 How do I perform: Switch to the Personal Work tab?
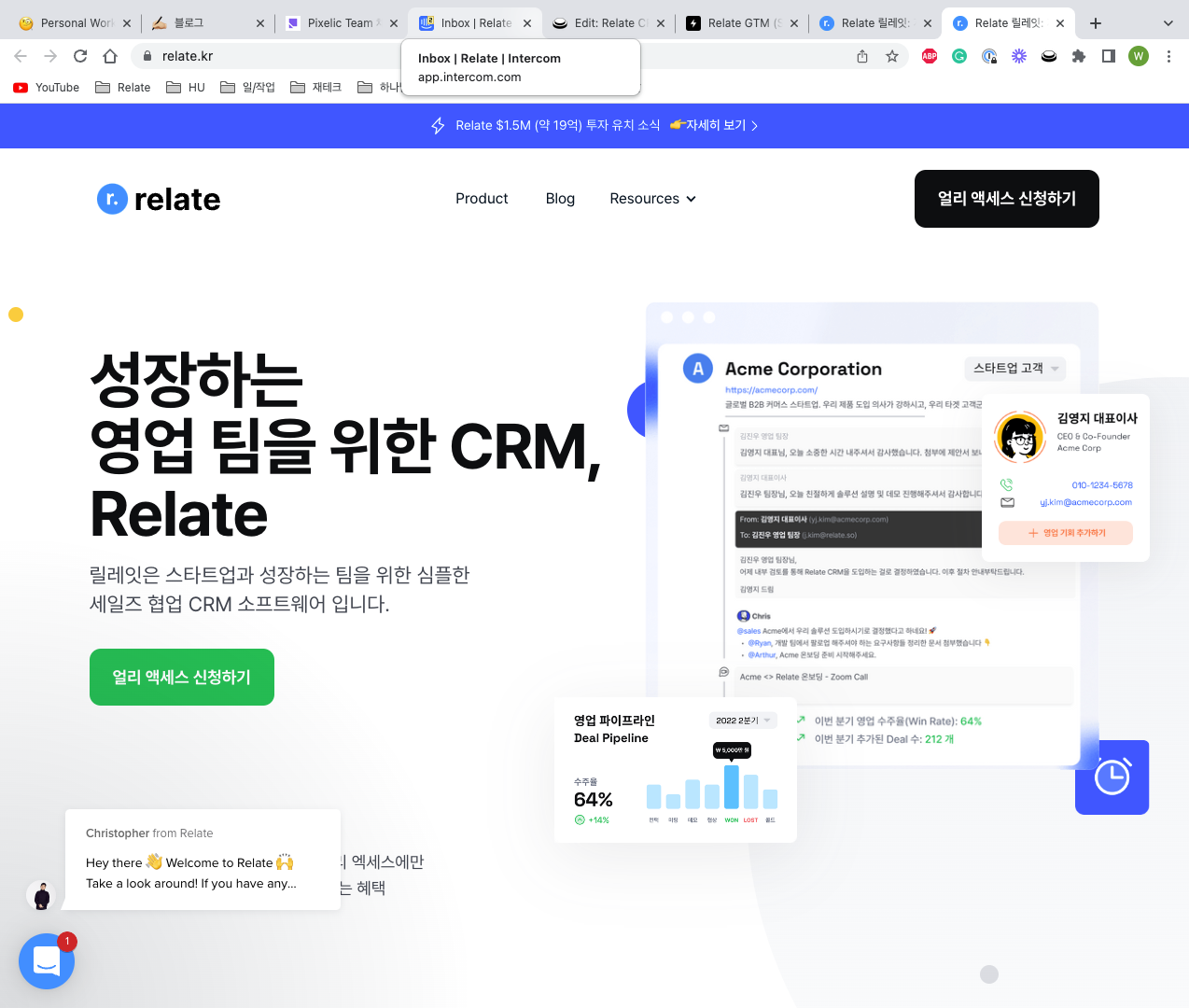pos(77,22)
